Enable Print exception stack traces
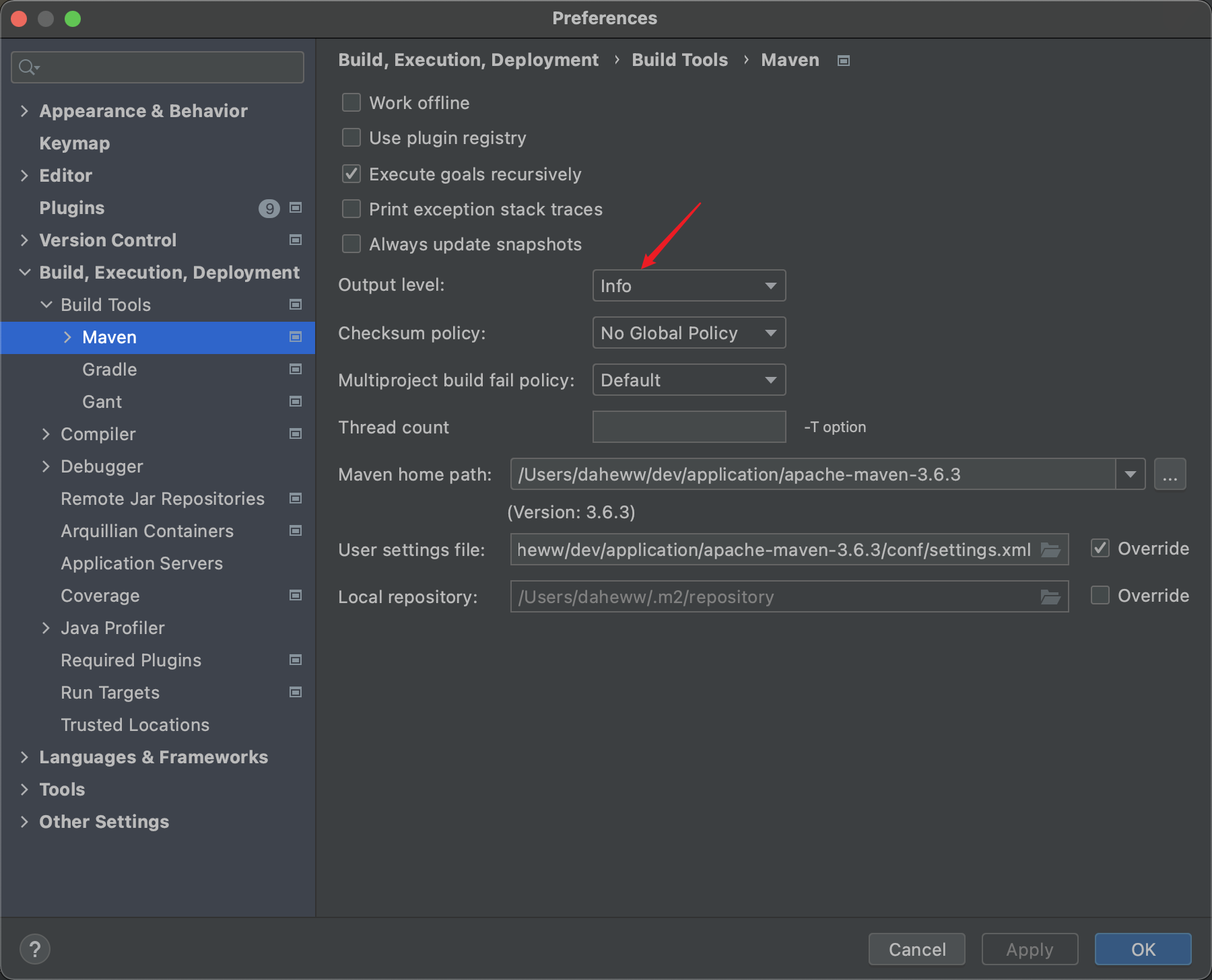 (351, 209)
